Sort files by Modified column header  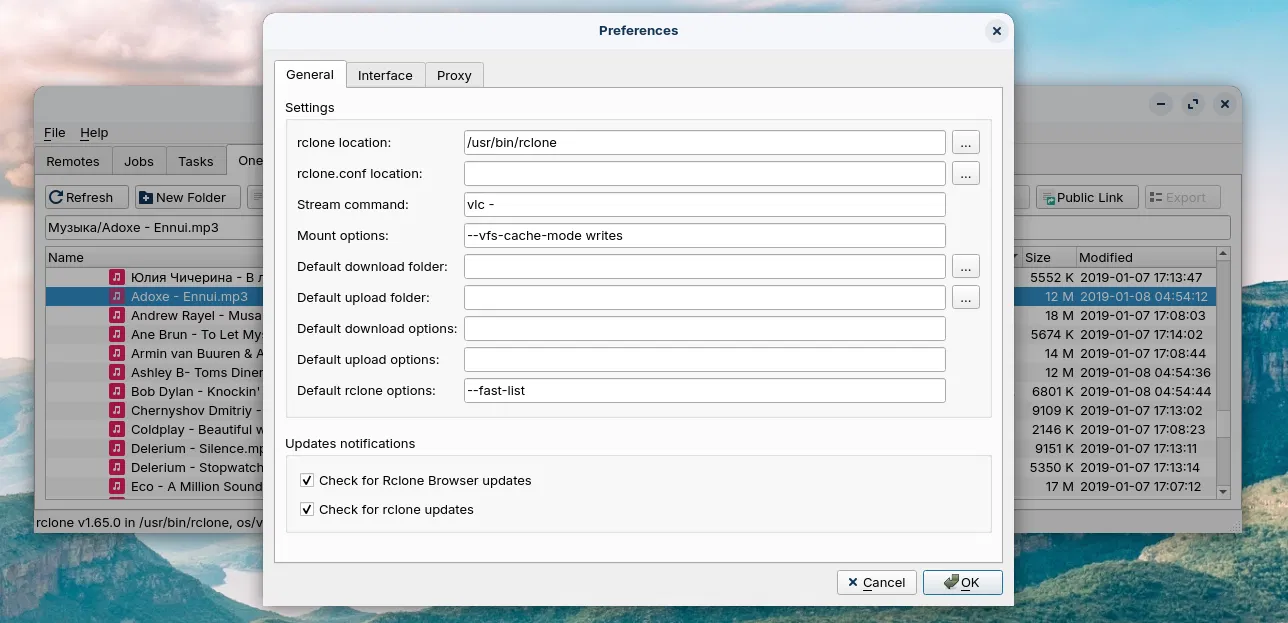pyautogui.click(x=1145, y=257)
